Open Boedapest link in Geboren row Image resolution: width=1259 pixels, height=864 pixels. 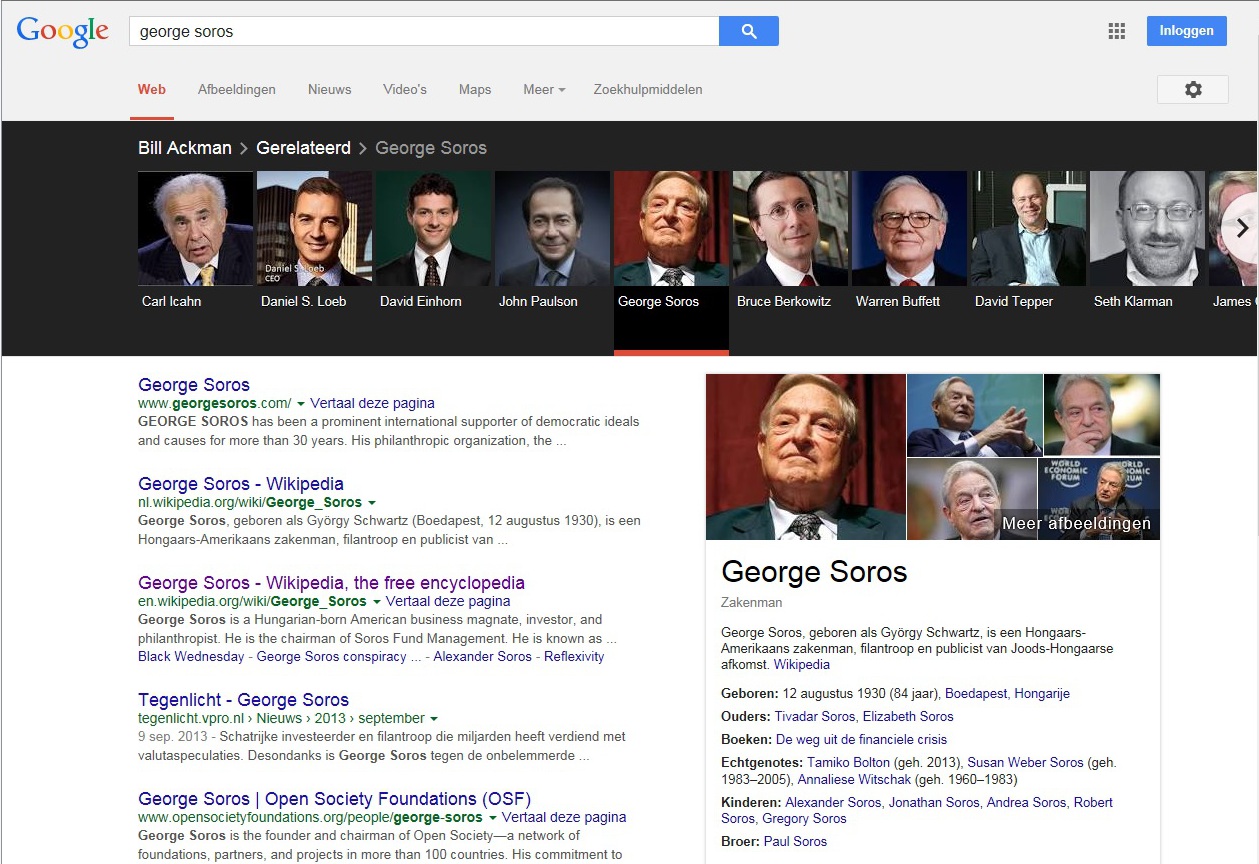976,693
